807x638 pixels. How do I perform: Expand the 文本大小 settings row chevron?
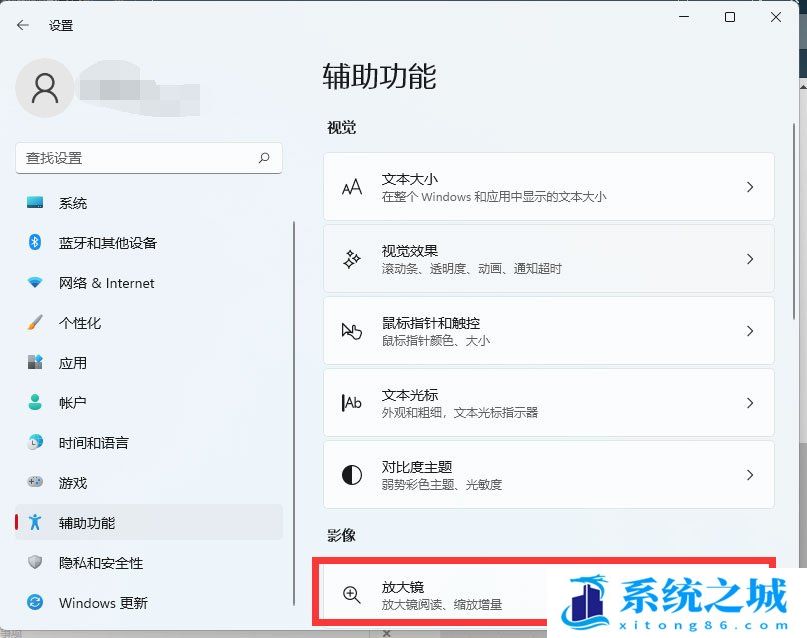pyautogui.click(x=751, y=186)
